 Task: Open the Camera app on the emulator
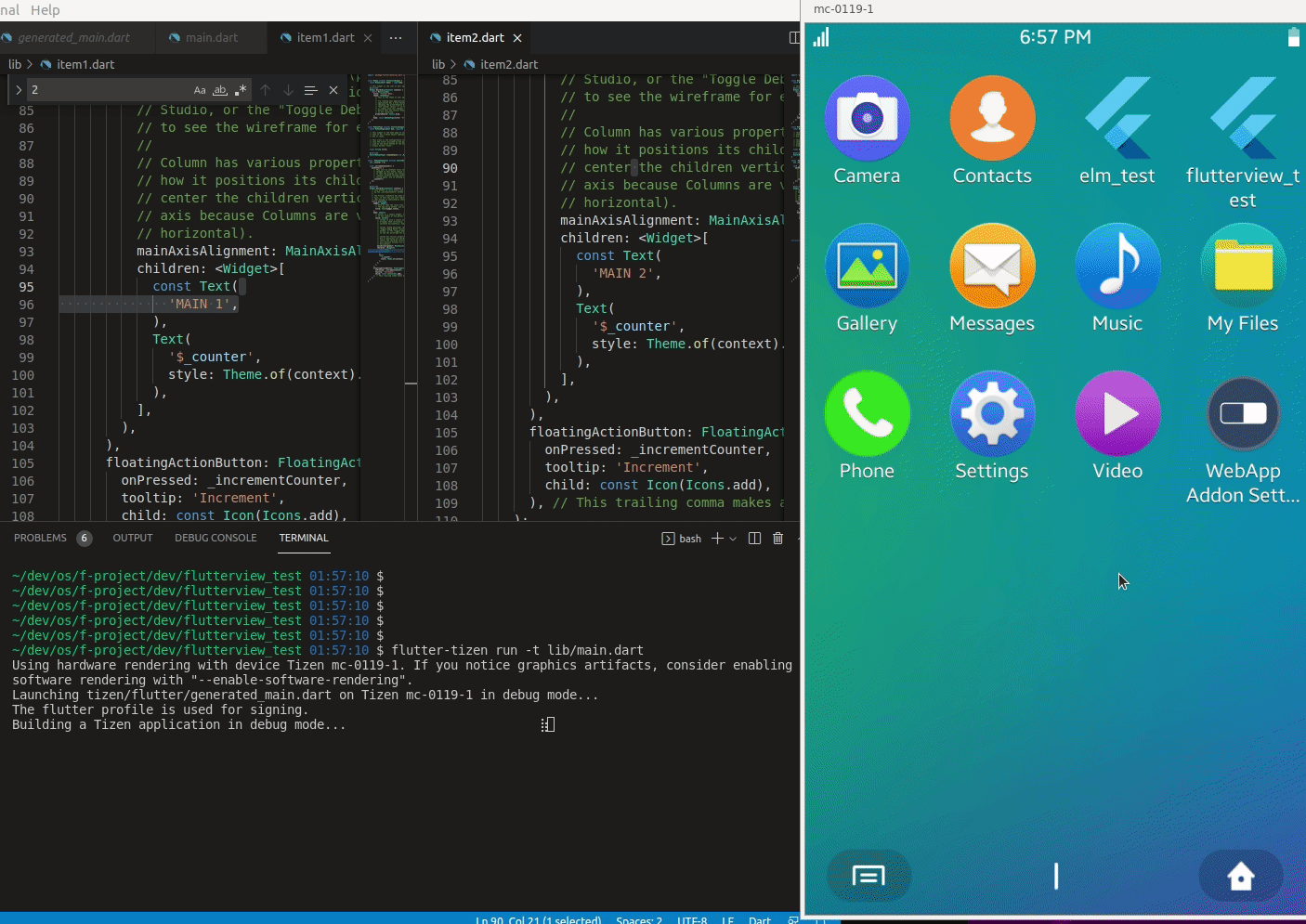click(x=867, y=119)
